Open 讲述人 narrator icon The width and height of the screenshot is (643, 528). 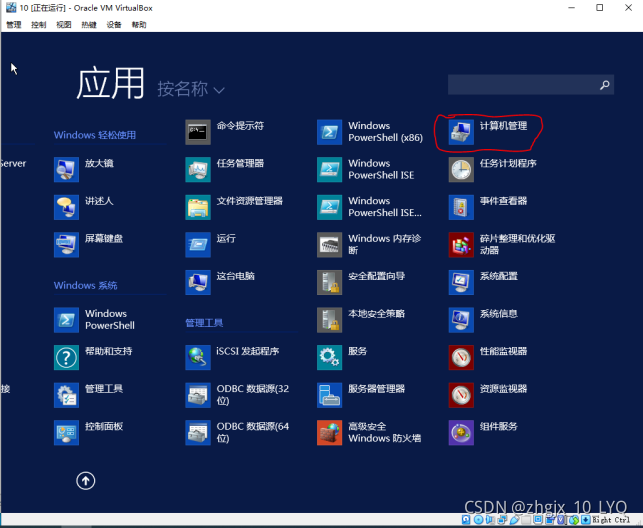(66, 207)
